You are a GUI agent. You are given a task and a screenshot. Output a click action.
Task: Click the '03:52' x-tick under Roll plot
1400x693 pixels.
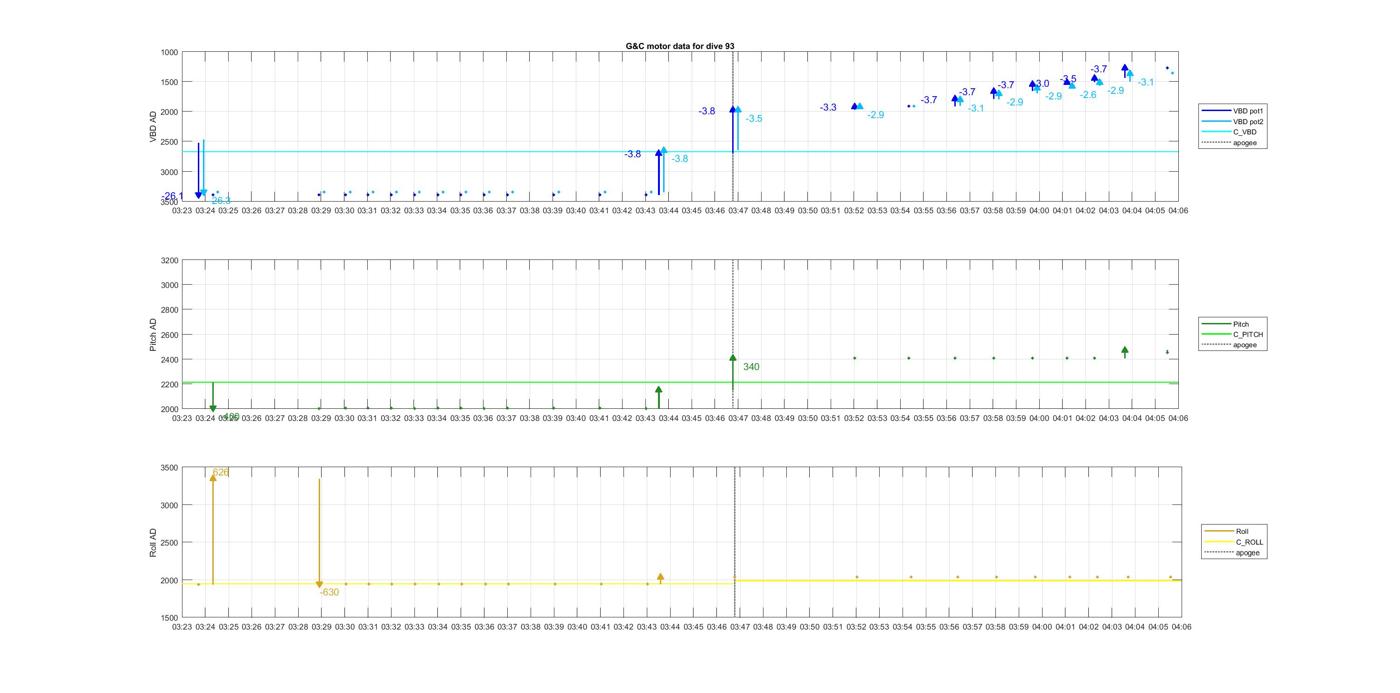857,627
